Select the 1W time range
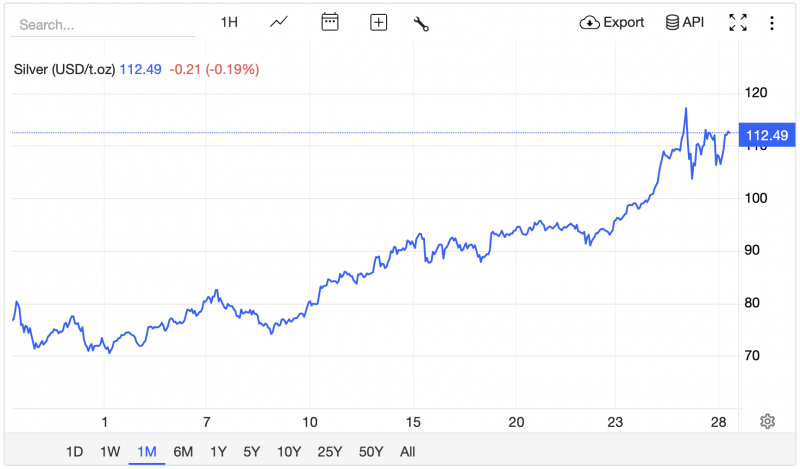The width and height of the screenshot is (800, 469). point(110,451)
